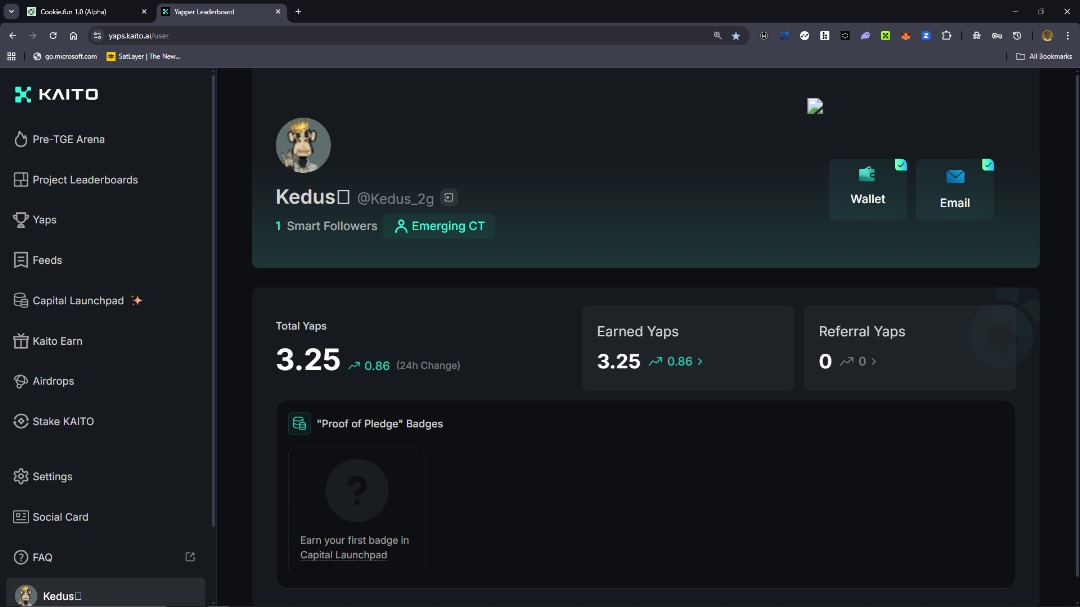The image size is (1080, 607).
Task: Open the Airdrops section
Action: point(52,381)
